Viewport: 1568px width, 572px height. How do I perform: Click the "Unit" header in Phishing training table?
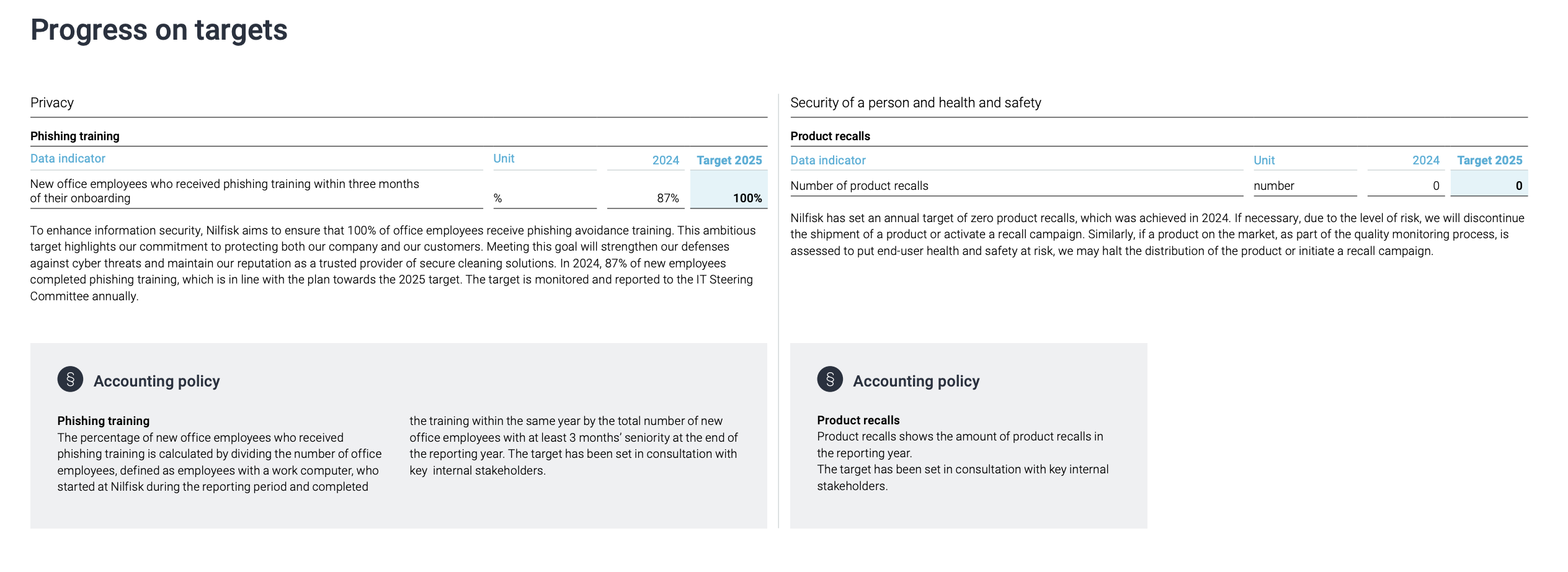[504, 159]
